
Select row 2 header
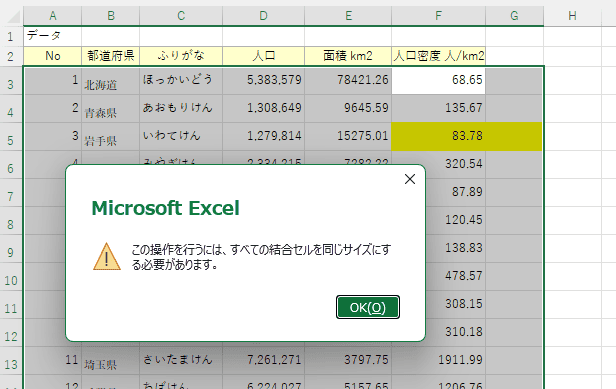[x=11, y=56]
